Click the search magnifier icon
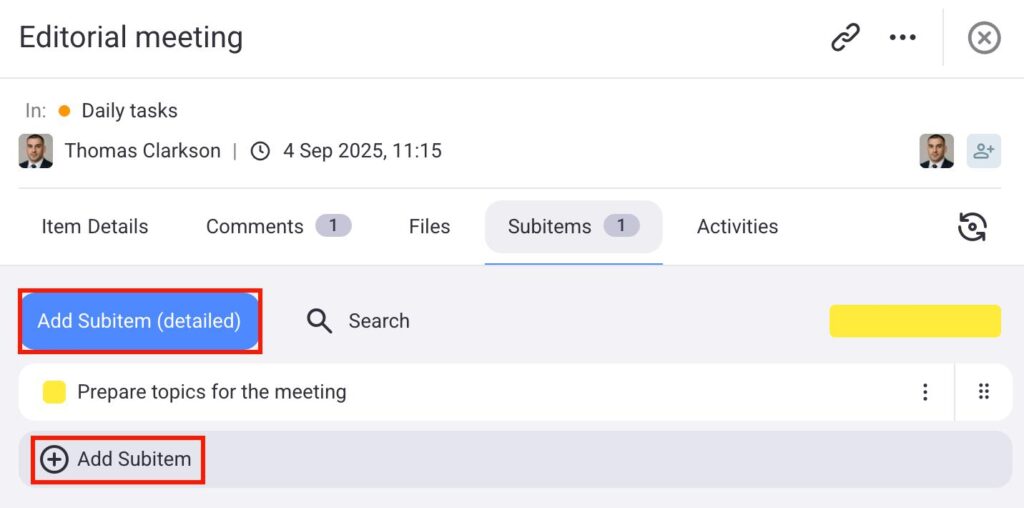The height and width of the screenshot is (508, 1024). pyautogui.click(x=319, y=321)
